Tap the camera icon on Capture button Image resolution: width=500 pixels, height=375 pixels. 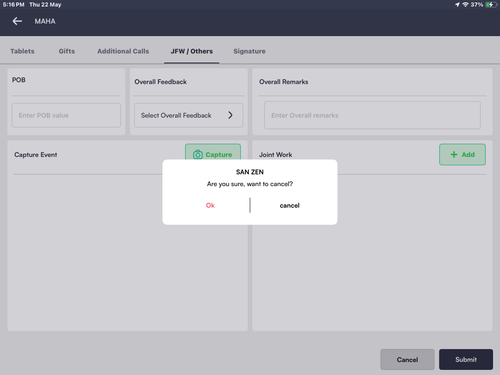point(198,154)
